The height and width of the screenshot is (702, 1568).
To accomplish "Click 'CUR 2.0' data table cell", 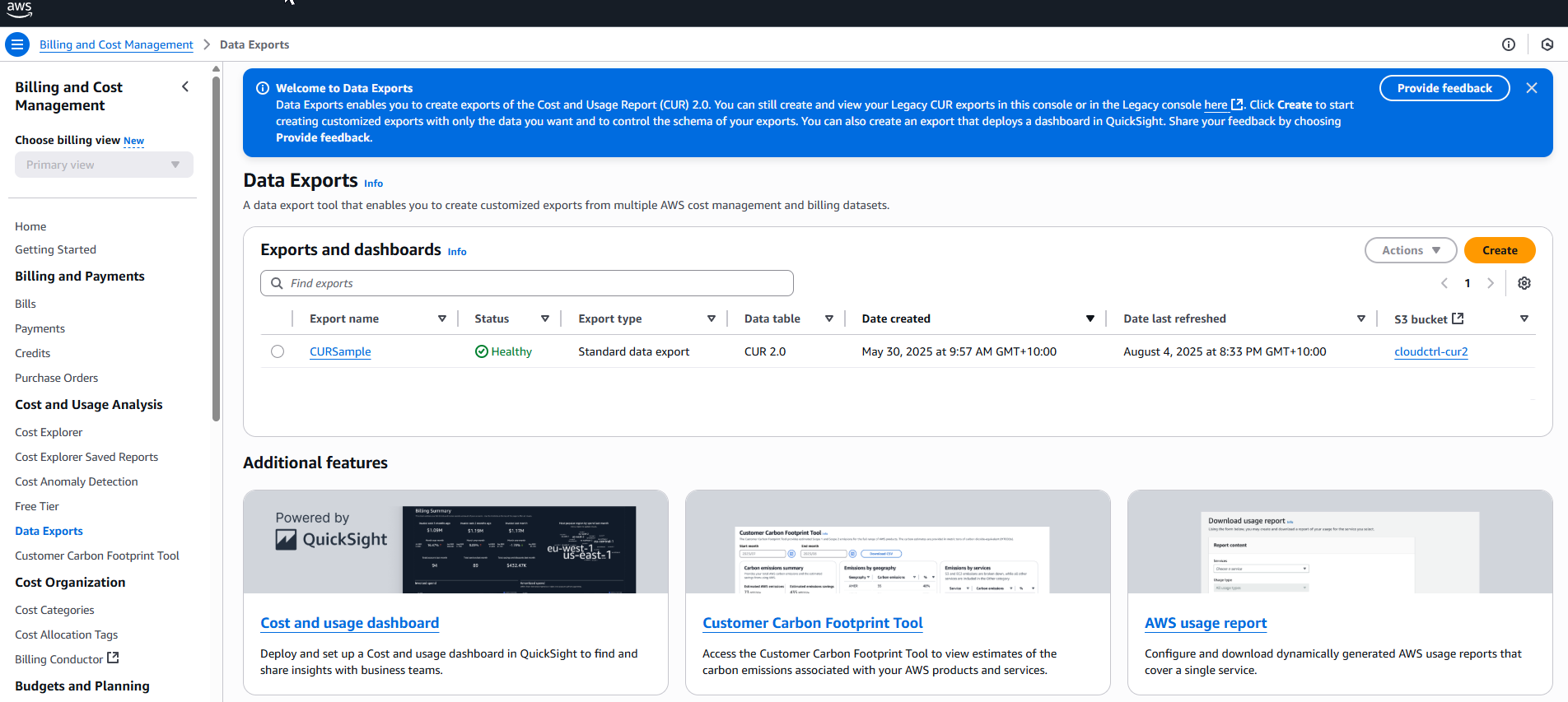I will 765,351.
